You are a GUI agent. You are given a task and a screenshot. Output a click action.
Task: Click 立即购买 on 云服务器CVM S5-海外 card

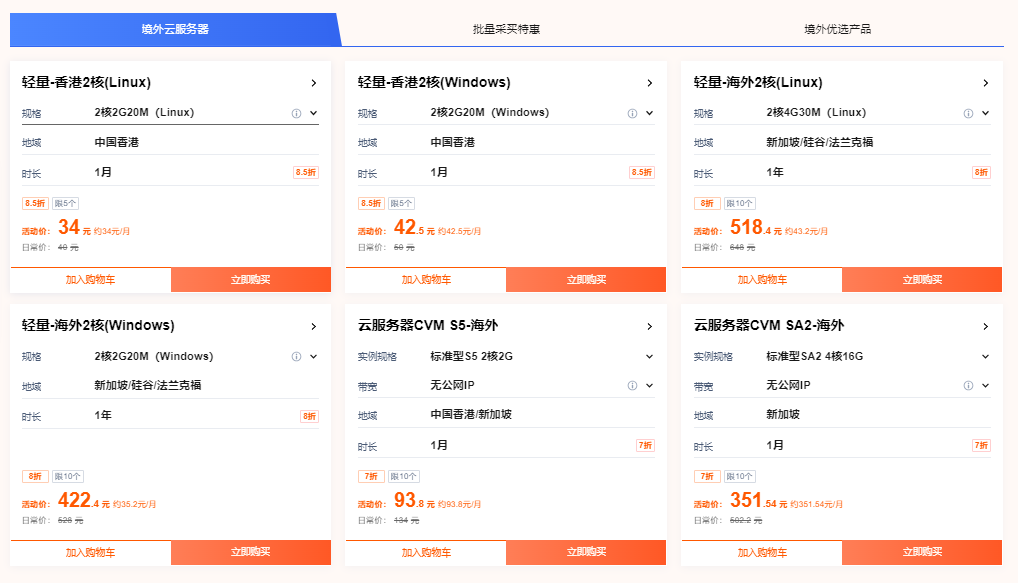click(x=586, y=552)
